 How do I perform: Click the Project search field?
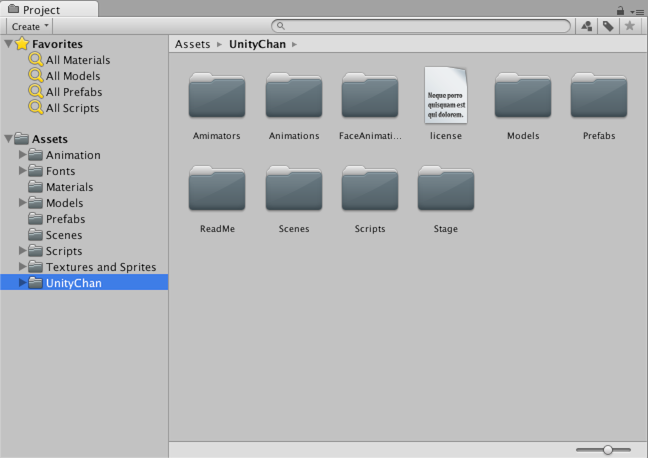click(x=421, y=26)
